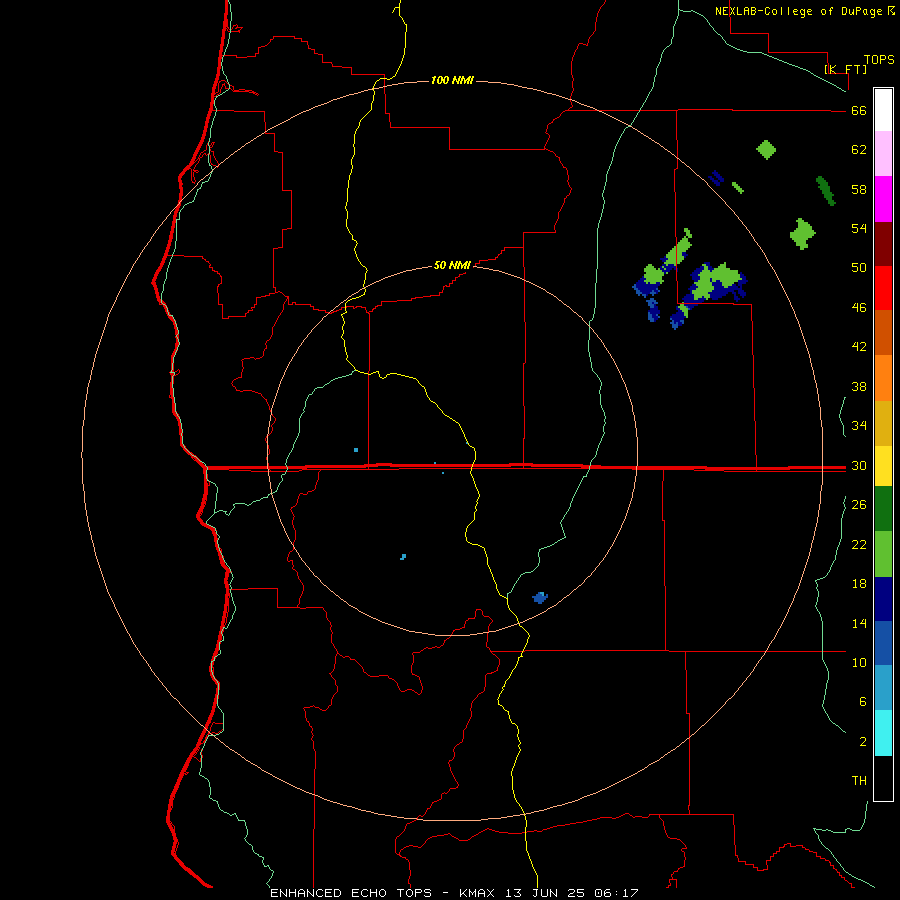Viewport: 900px width, 900px height.
Task: Click the legend value "38"
Action: point(859,386)
